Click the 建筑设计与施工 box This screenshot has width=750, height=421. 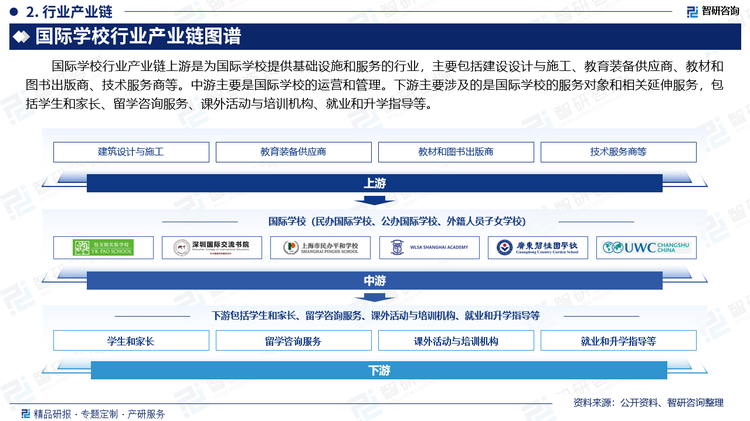131,152
